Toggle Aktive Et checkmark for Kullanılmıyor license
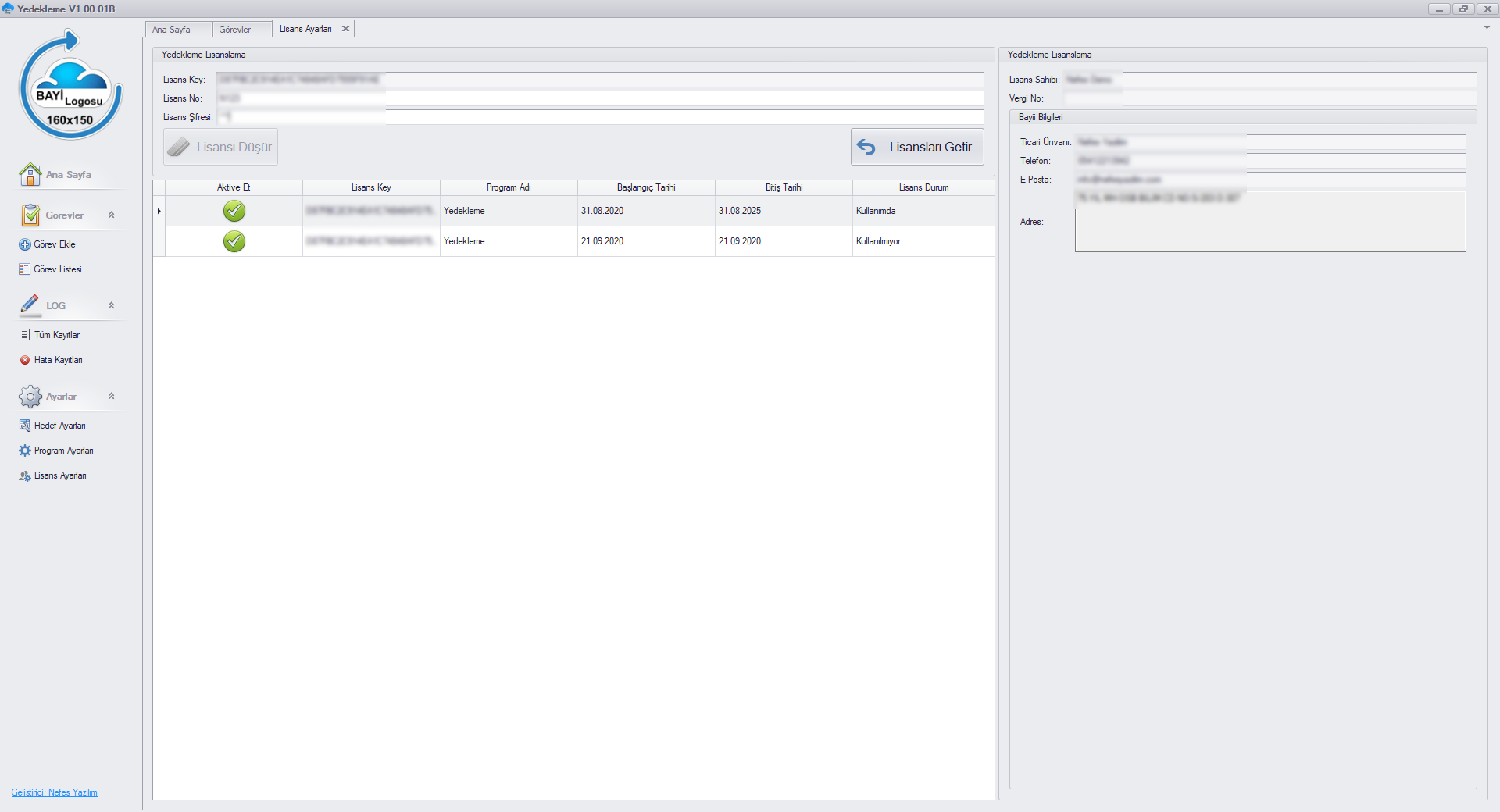The width and height of the screenshot is (1500, 812). 234,241
